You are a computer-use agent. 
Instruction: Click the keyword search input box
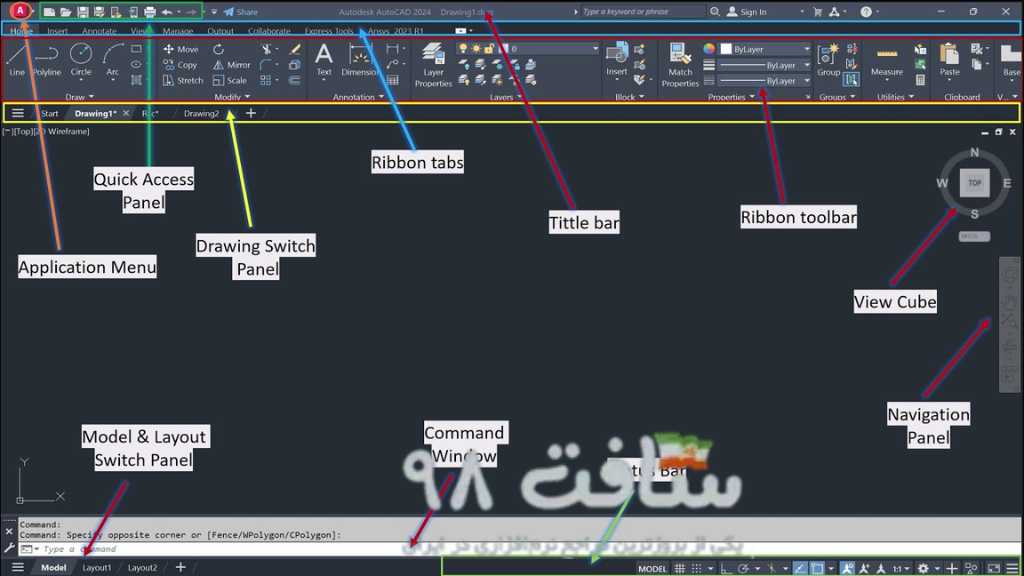643,12
